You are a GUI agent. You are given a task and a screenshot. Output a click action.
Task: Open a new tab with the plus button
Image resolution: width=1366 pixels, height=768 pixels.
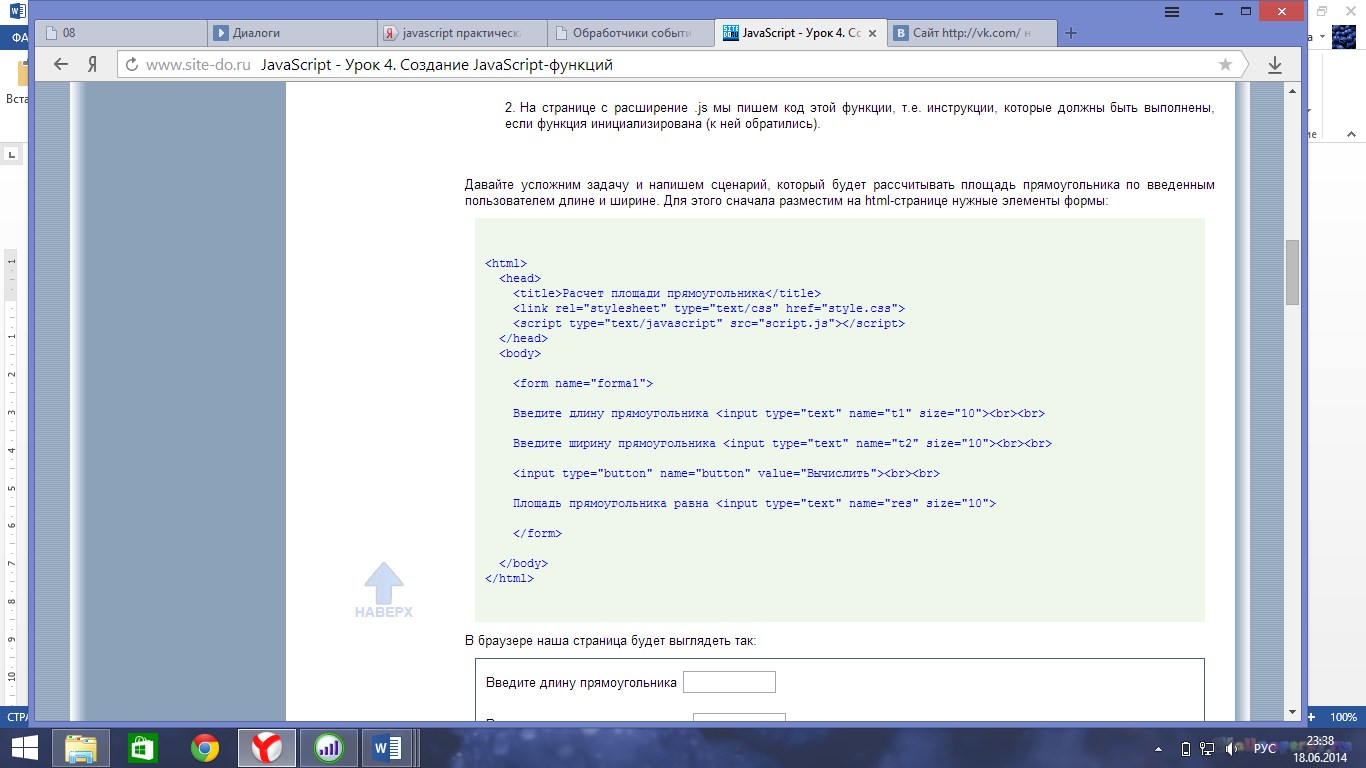pyautogui.click(x=1071, y=33)
